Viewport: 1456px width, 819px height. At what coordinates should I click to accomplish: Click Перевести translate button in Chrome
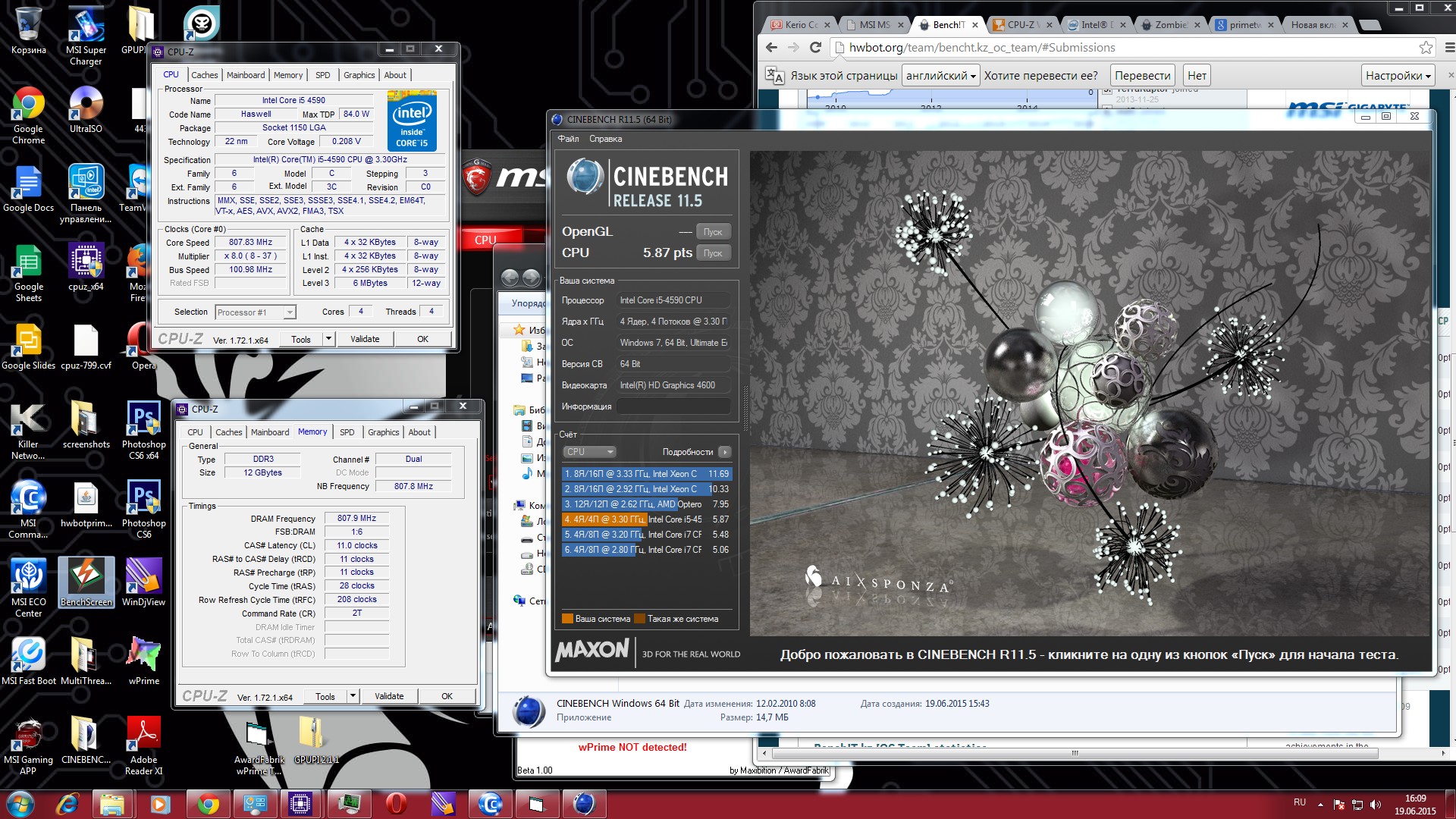pos(1143,76)
